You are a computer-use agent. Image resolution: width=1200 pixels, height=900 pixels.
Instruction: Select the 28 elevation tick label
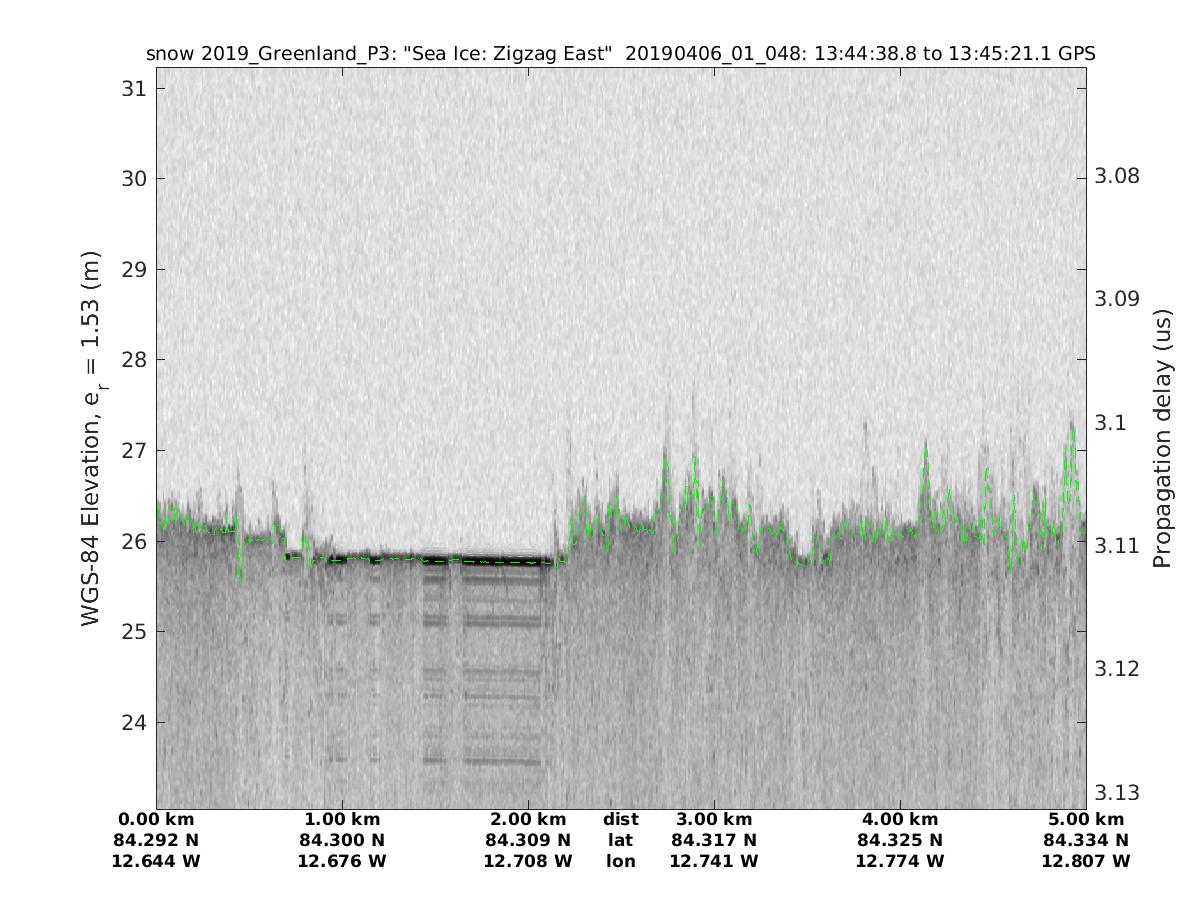tap(129, 360)
